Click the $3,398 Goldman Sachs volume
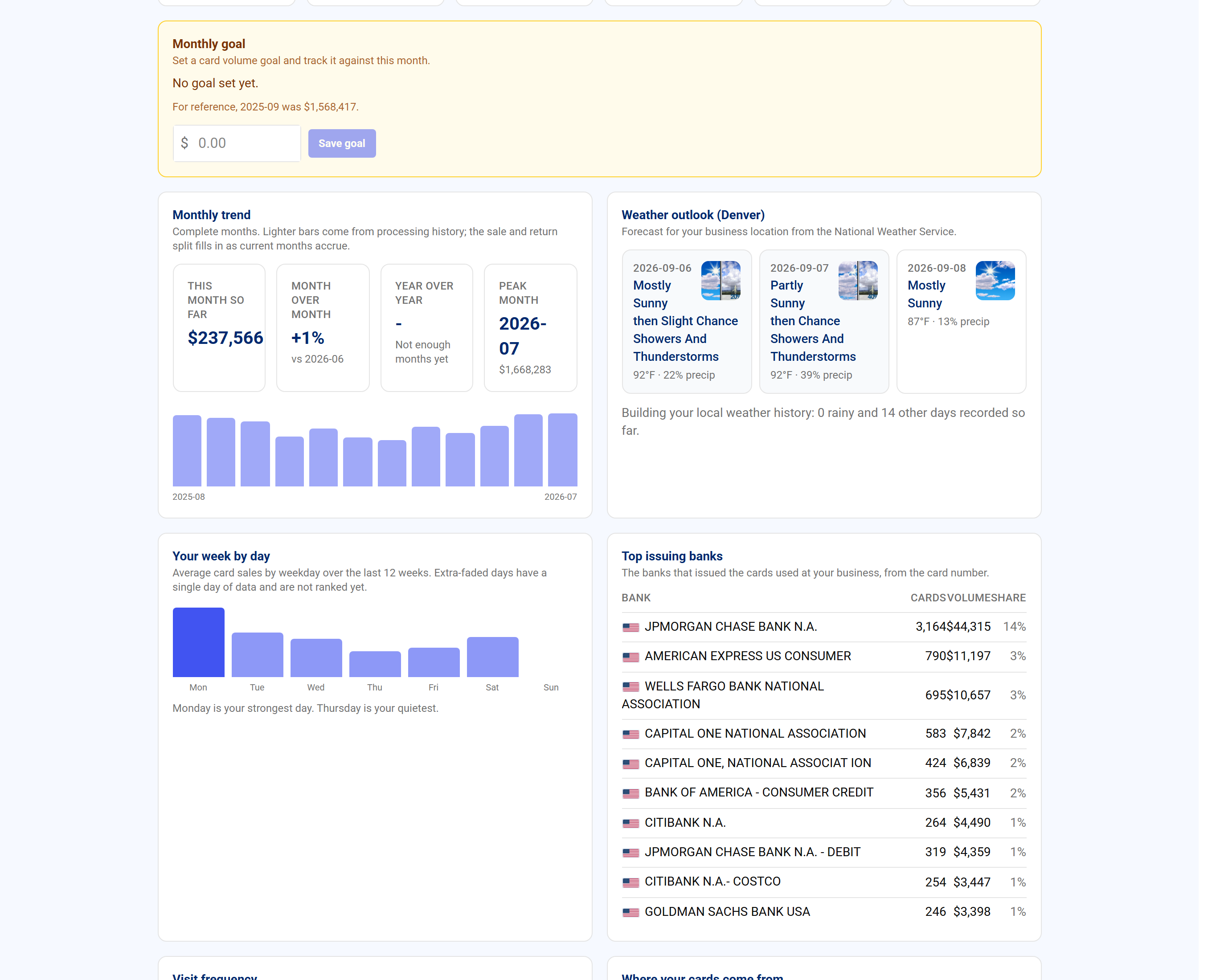The height and width of the screenshot is (980, 1212). click(x=972, y=912)
